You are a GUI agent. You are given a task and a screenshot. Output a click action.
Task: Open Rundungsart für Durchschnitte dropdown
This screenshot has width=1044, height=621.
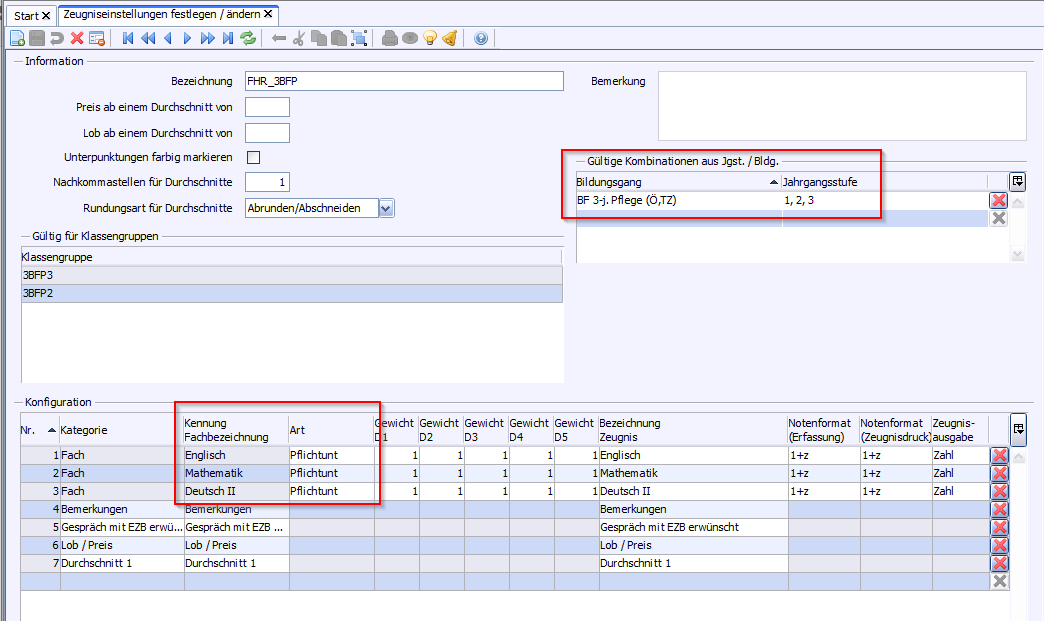point(386,208)
